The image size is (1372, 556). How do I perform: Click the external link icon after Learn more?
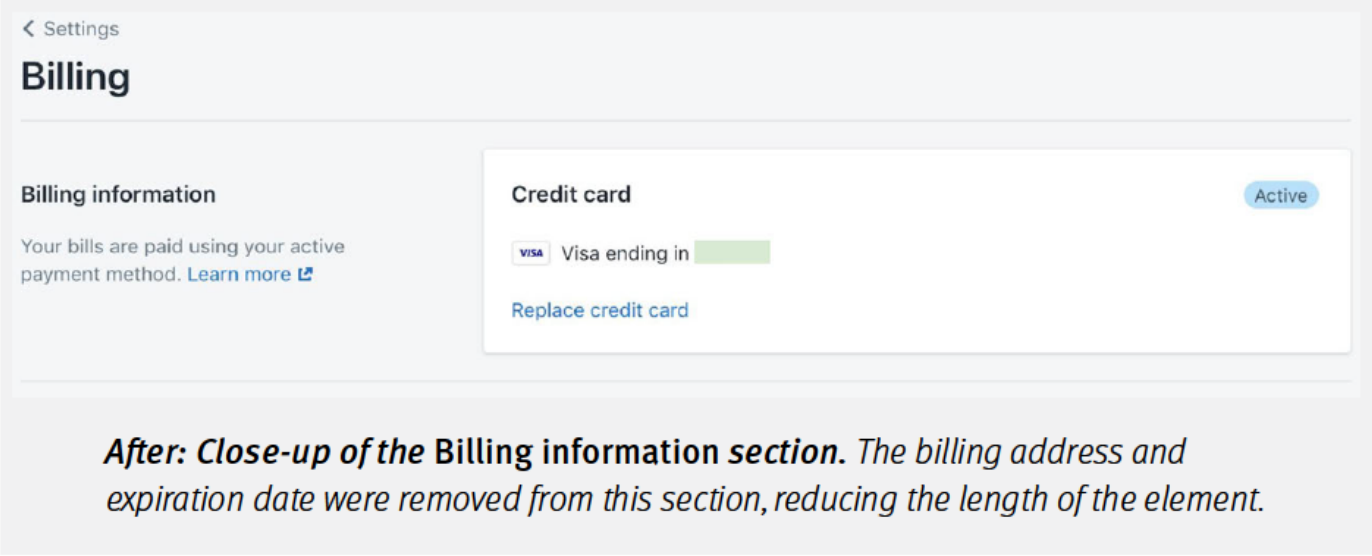point(305,274)
